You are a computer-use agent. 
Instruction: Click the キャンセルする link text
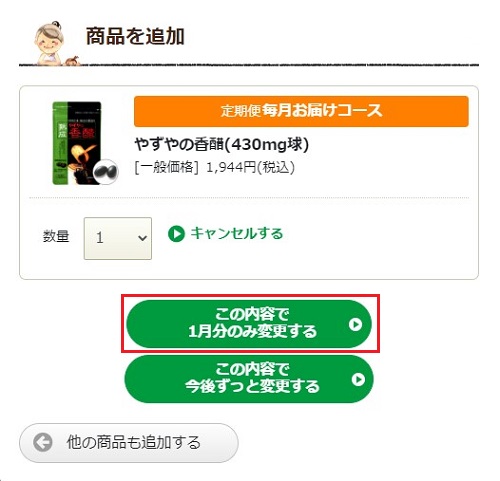point(237,233)
